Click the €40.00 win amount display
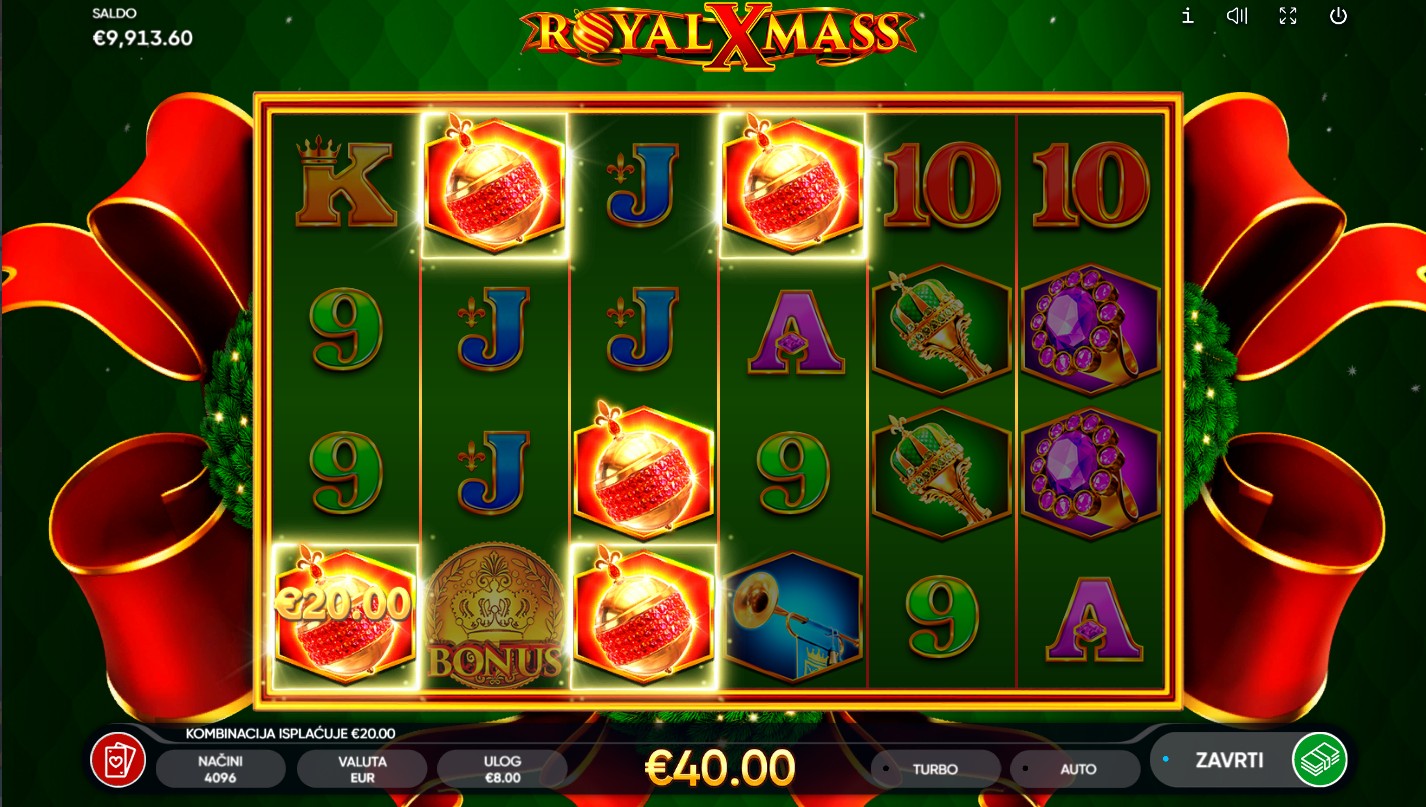 pyautogui.click(x=720, y=767)
